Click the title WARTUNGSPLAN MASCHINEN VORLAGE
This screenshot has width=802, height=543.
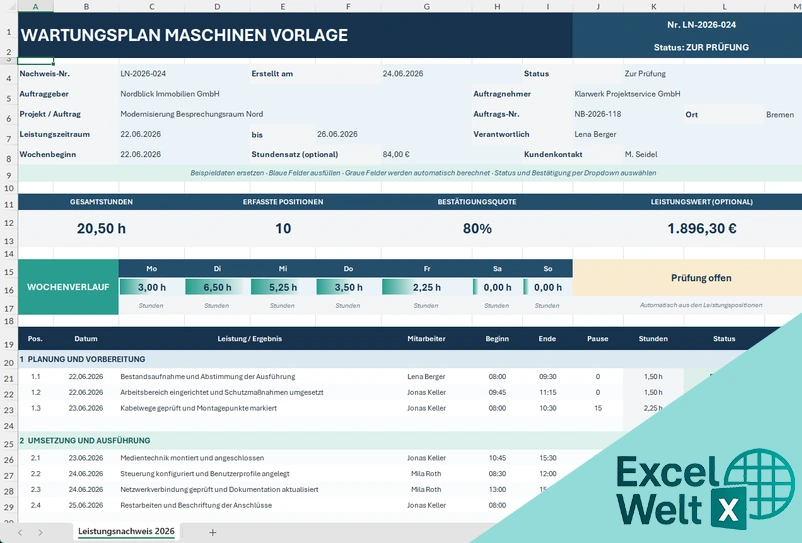click(x=184, y=35)
